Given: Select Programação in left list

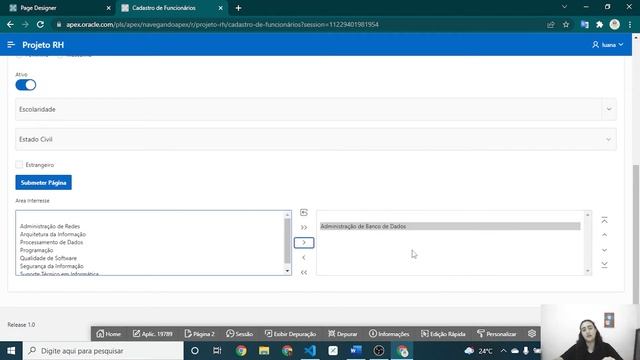Looking at the screenshot, I should (x=36, y=250).
